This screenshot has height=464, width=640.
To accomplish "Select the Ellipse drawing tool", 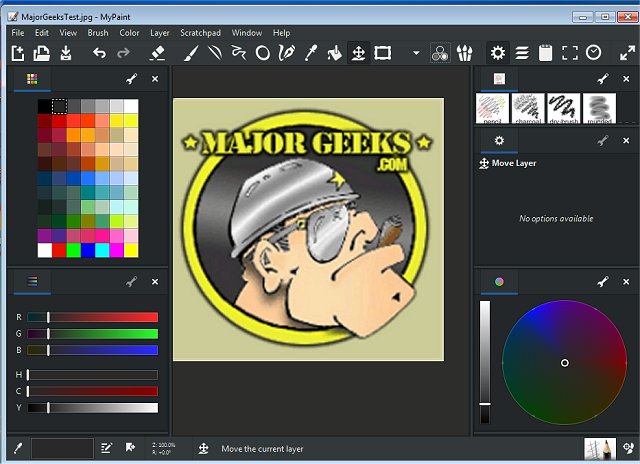I will pyautogui.click(x=263, y=52).
